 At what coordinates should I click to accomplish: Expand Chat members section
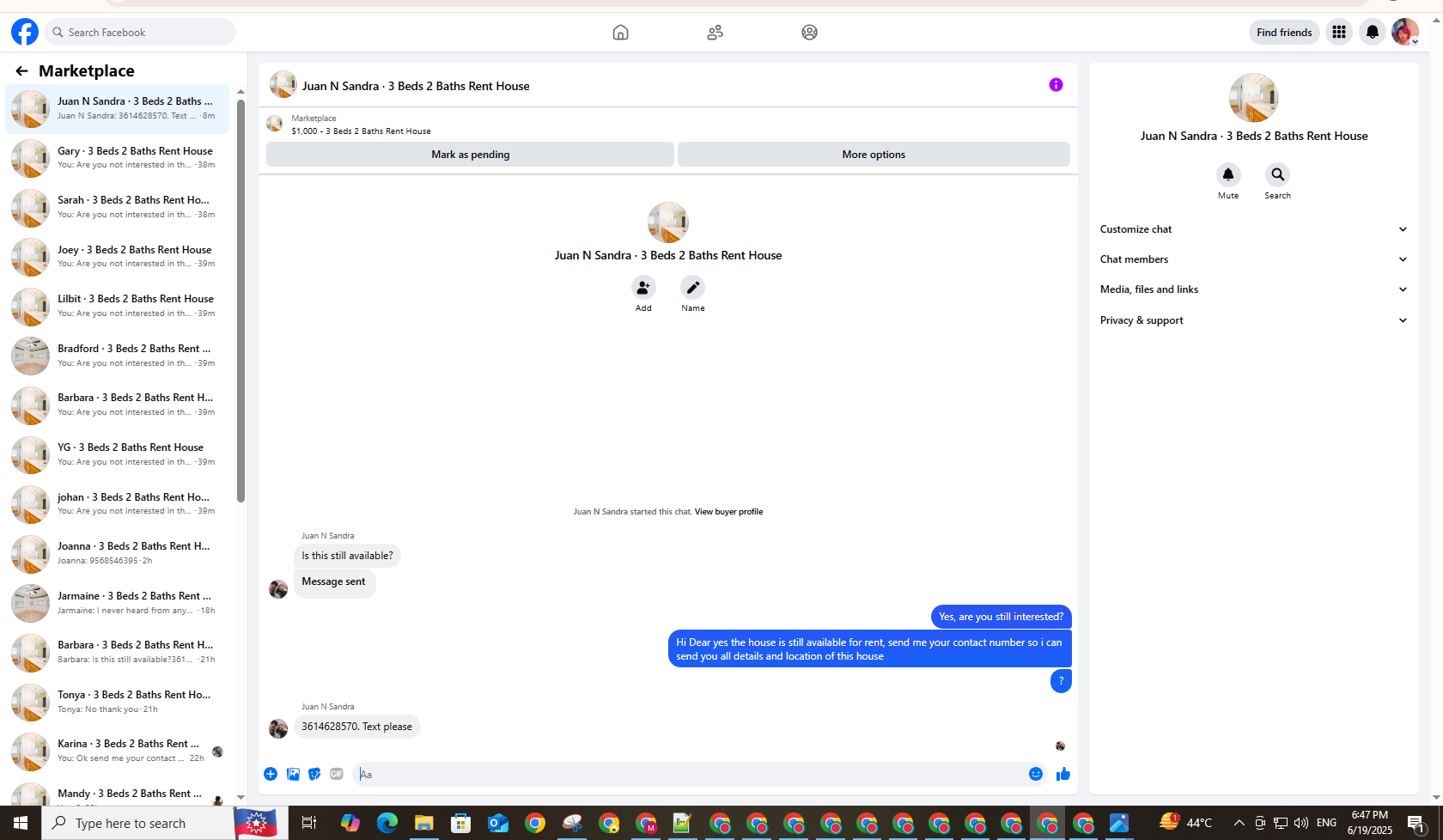[1253, 259]
